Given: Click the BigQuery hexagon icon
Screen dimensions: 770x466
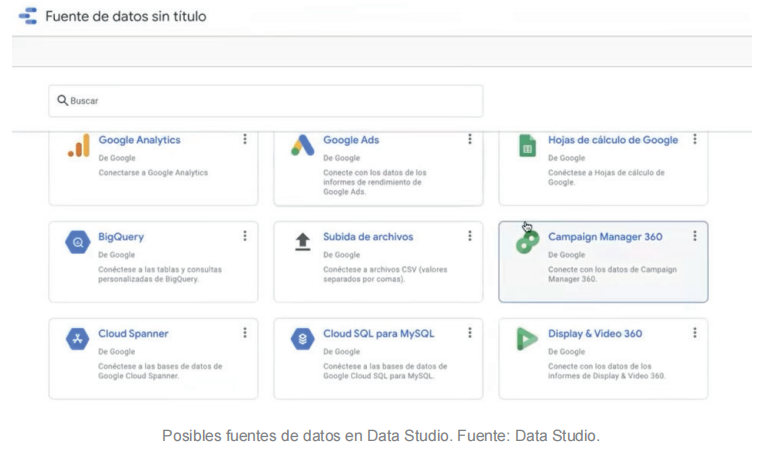Looking at the screenshot, I should (x=78, y=242).
